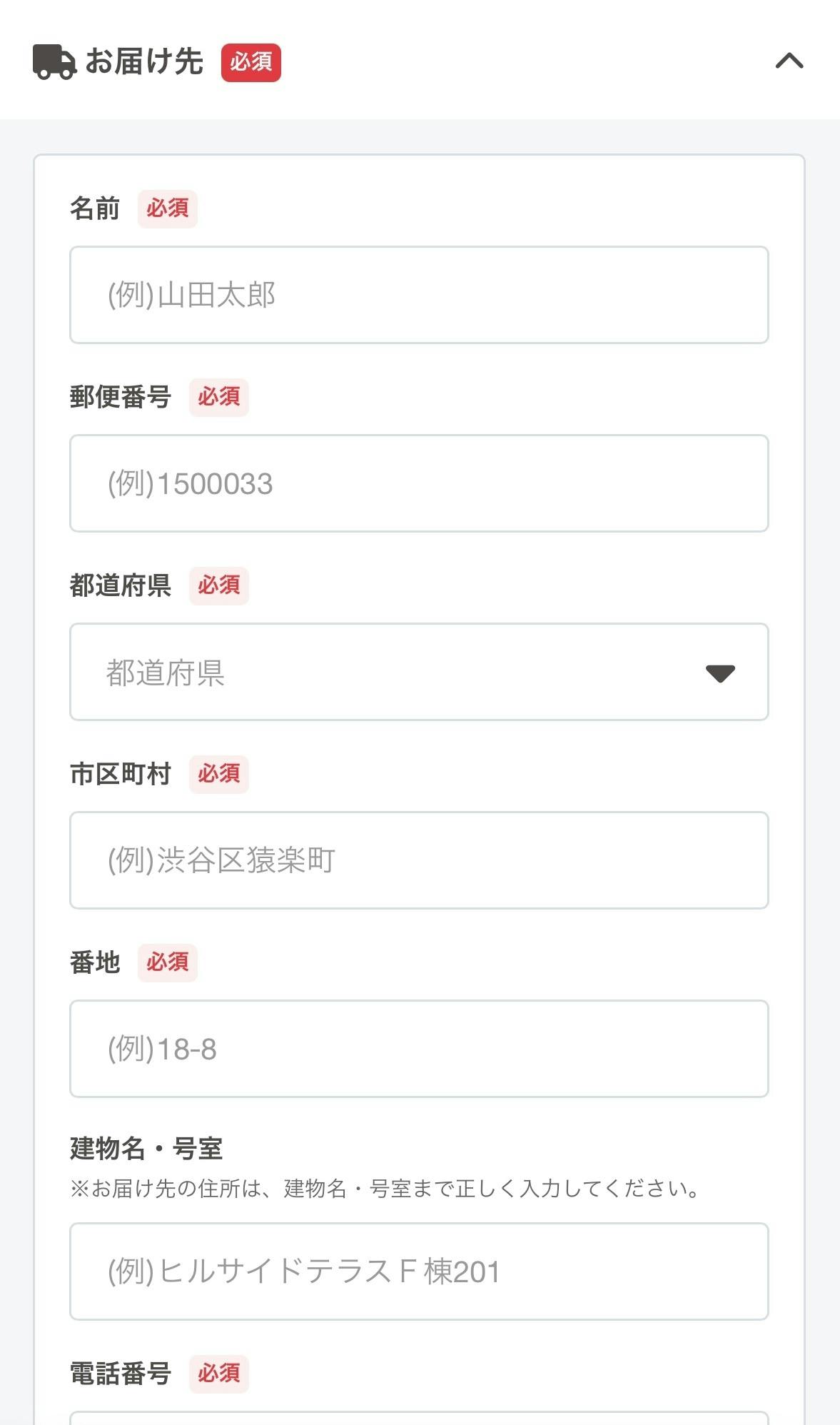Click the 必須 badge beside 番地
Viewport: 840px width, 1425px height.
(x=168, y=963)
